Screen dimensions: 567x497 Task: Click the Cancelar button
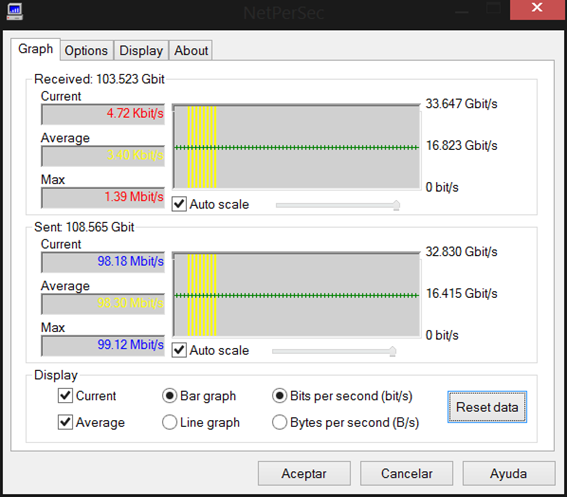[x=406, y=473]
